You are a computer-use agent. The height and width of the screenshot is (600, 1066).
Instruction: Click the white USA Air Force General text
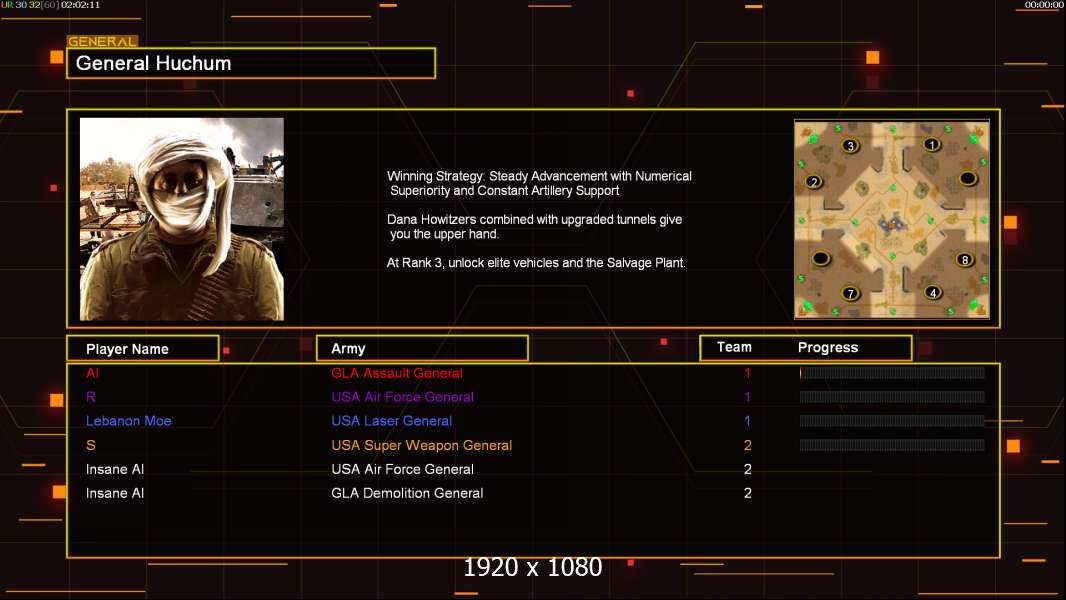[402, 470]
